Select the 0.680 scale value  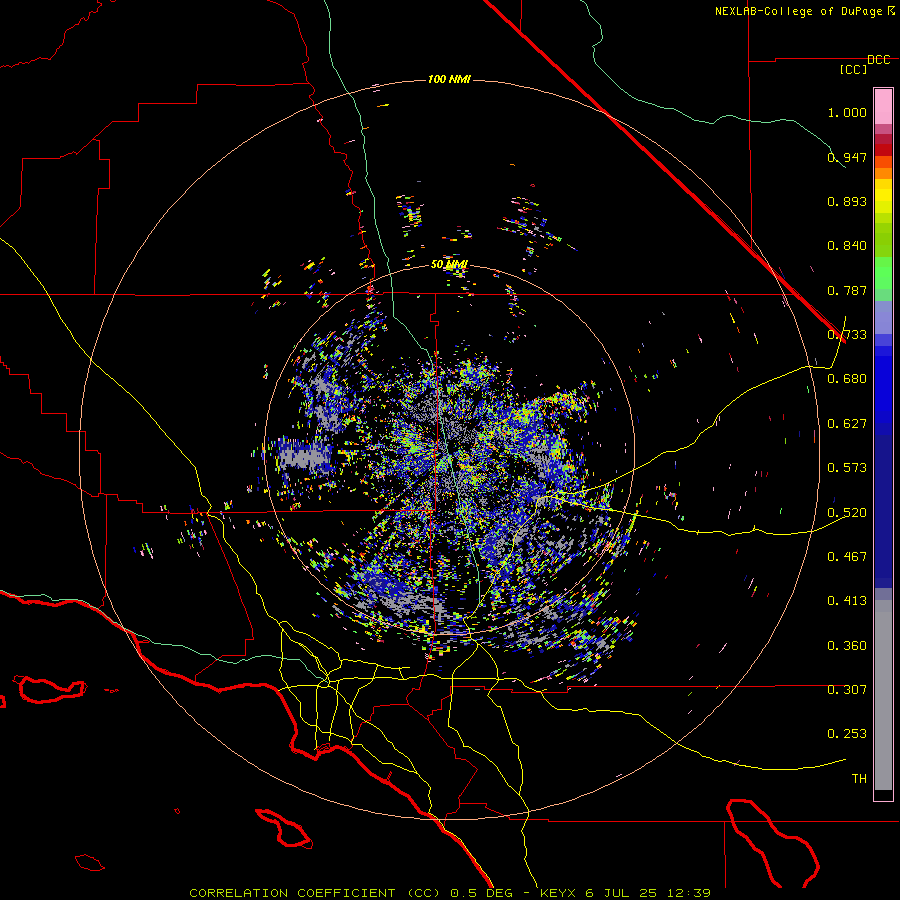(x=847, y=379)
